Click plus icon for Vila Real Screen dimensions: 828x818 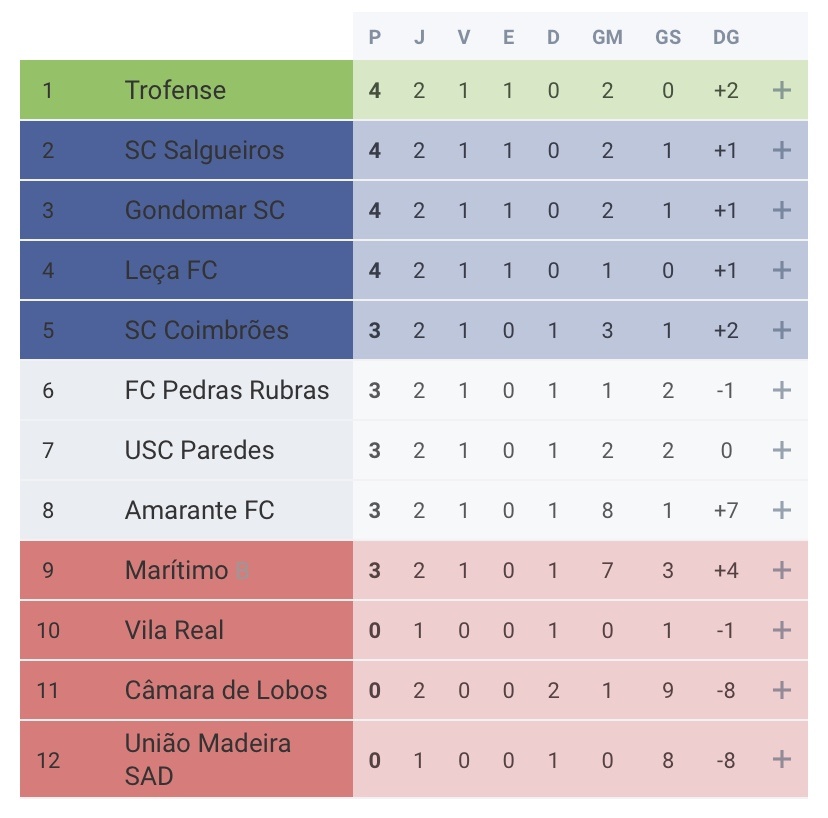click(x=781, y=630)
